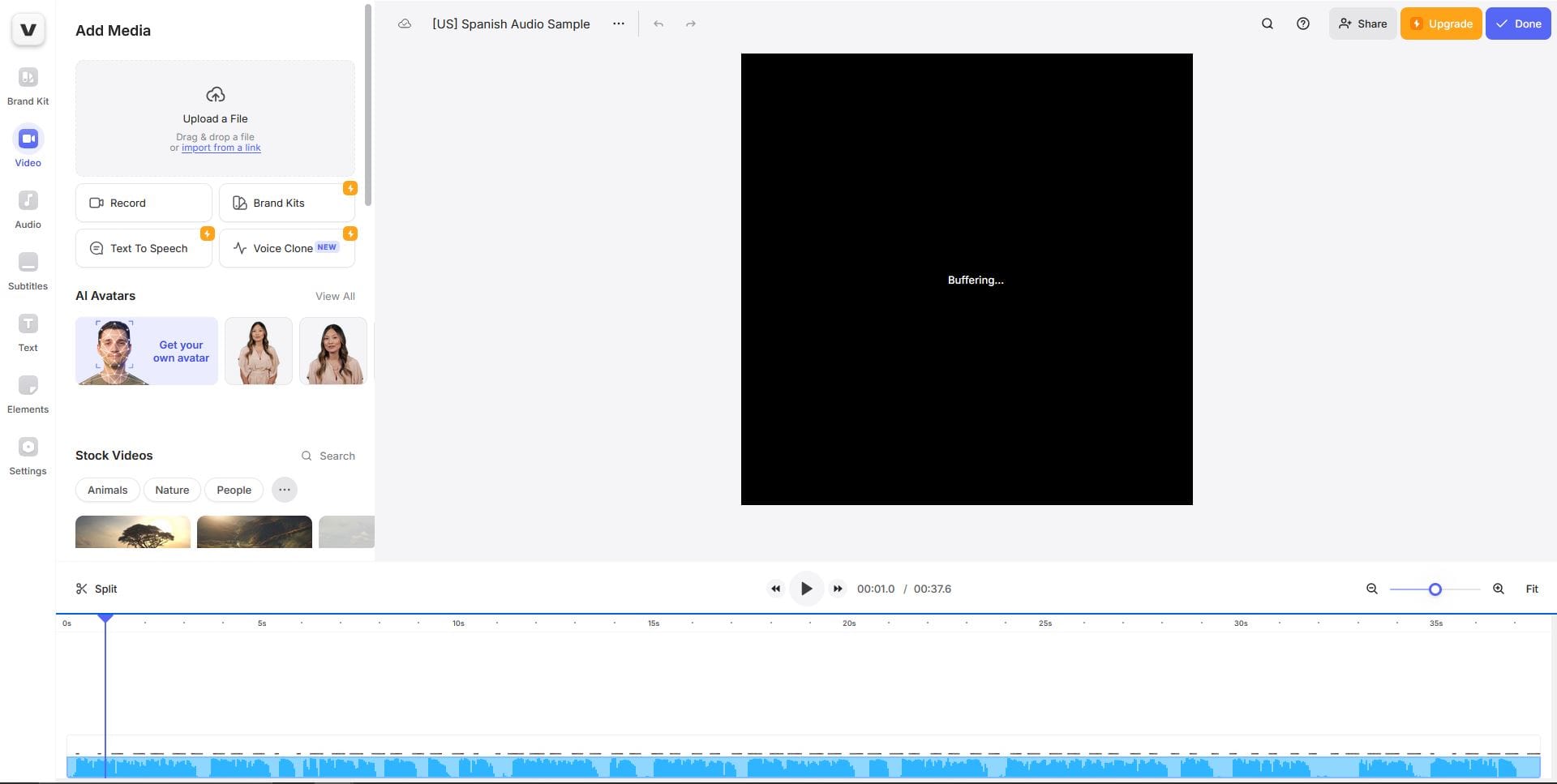Zoom out the timeline with minus magnifier
The height and width of the screenshot is (784, 1557).
tap(1371, 589)
